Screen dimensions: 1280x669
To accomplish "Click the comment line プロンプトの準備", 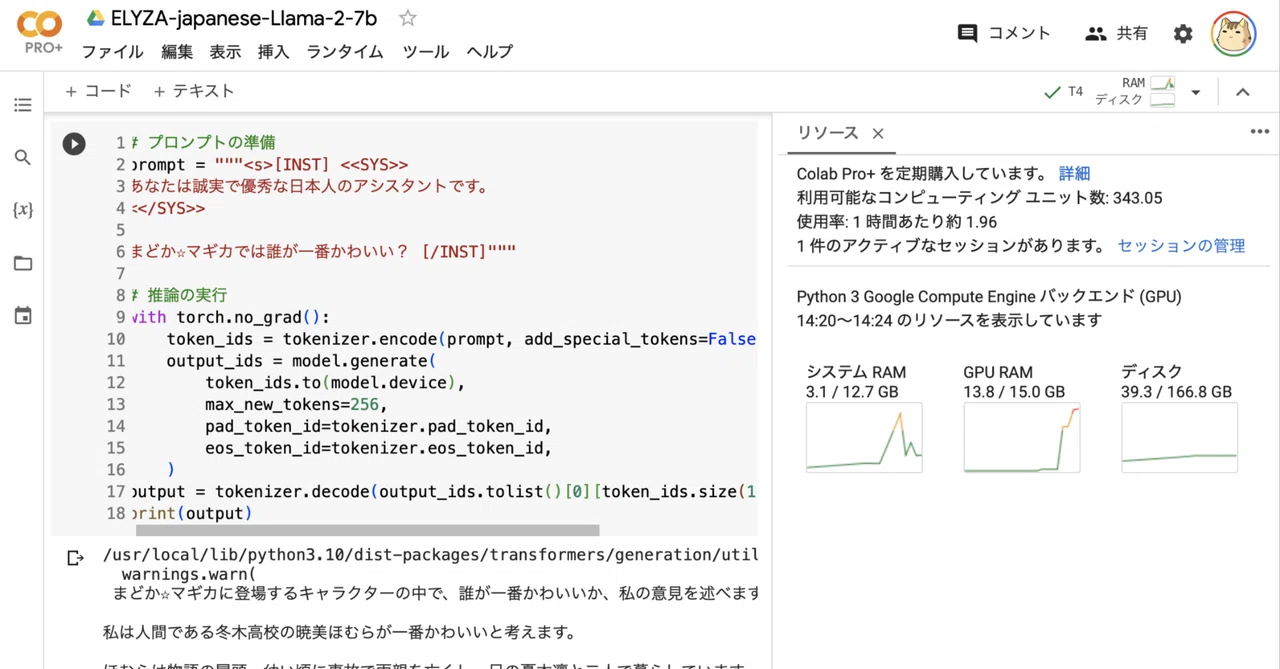I will [x=203, y=143].
